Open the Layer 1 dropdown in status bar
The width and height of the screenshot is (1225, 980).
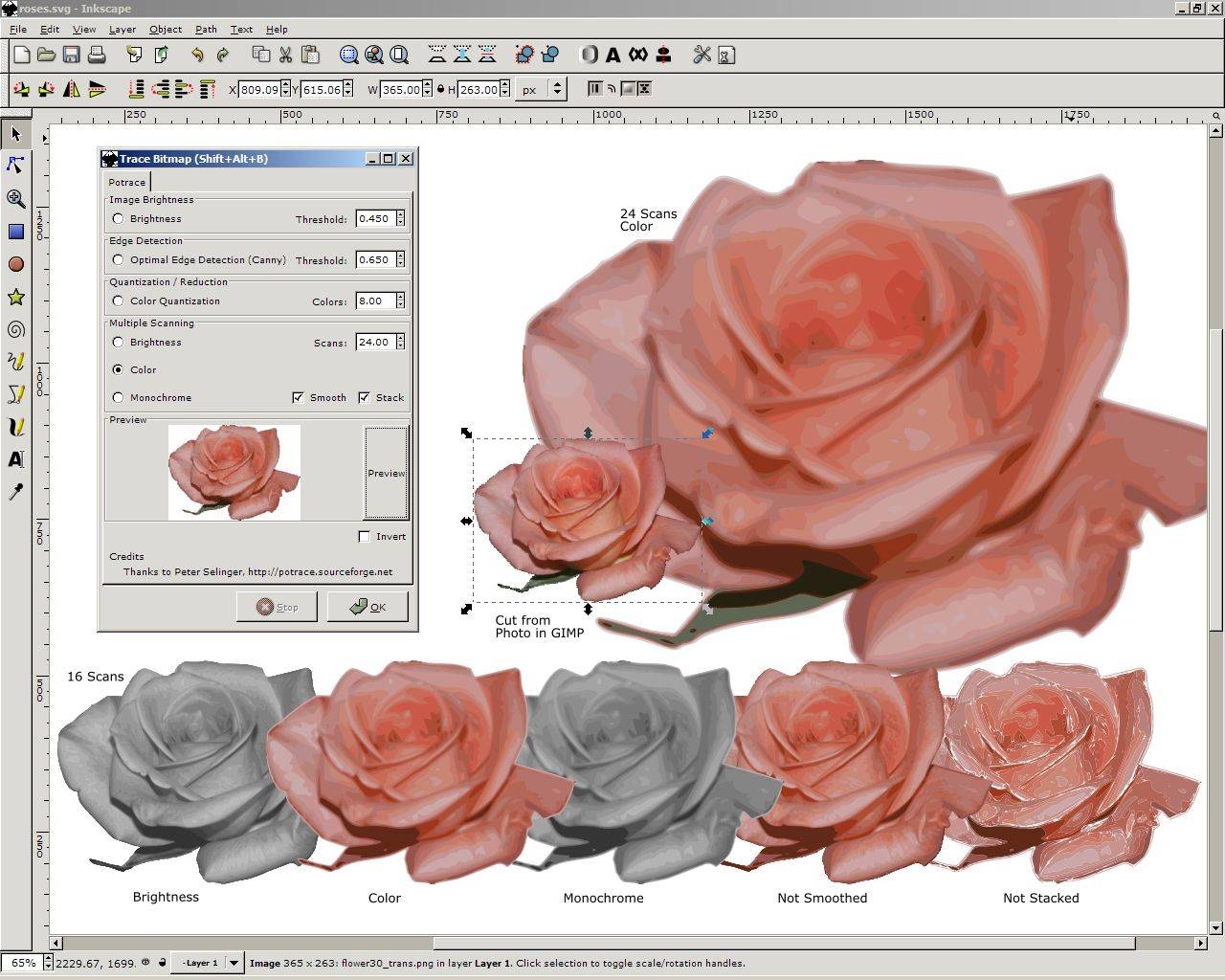pyautogui.click(x=209, y=963)
